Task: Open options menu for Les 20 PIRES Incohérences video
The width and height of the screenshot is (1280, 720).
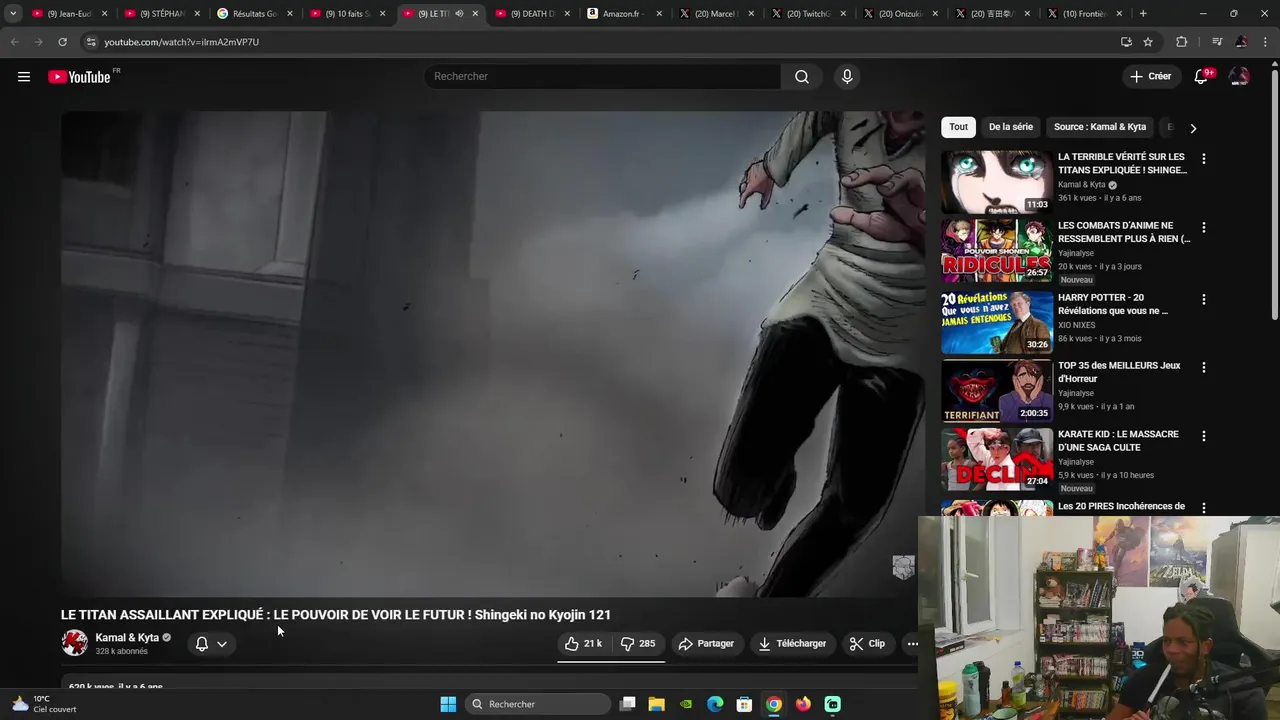Action: point(1203,508)
